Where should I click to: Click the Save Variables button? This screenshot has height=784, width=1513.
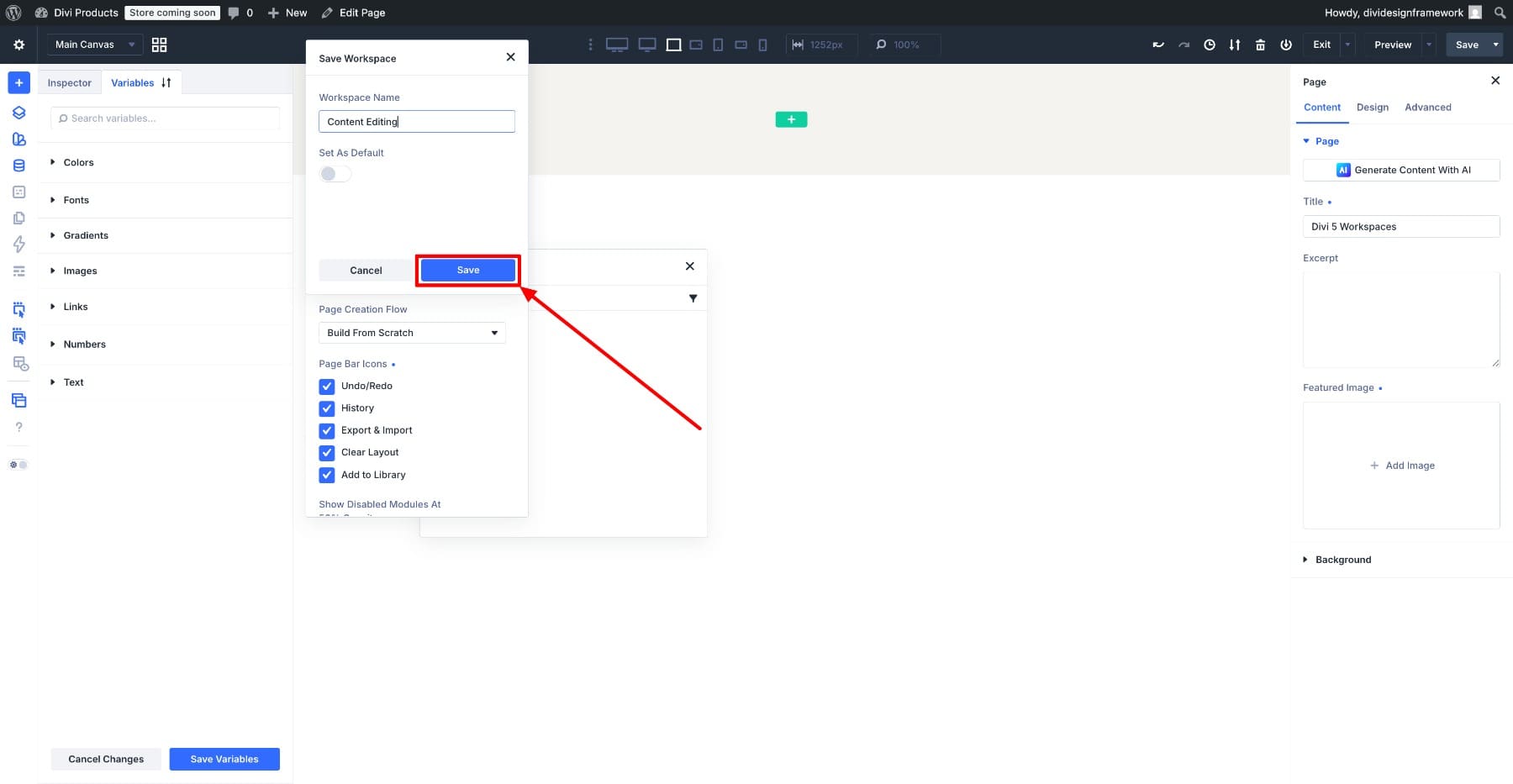pyautogui.click(x=224, y=759)
